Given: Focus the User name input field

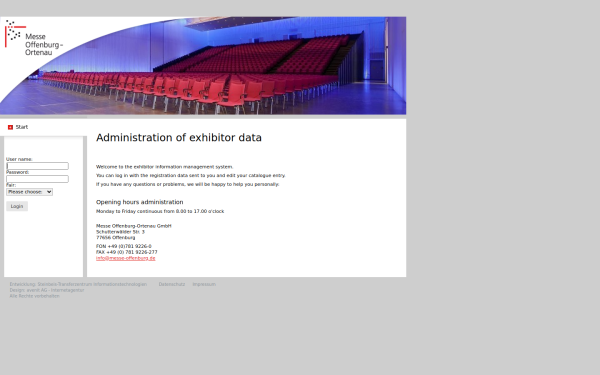Looking at the screenshot, I should click(38, 166).
